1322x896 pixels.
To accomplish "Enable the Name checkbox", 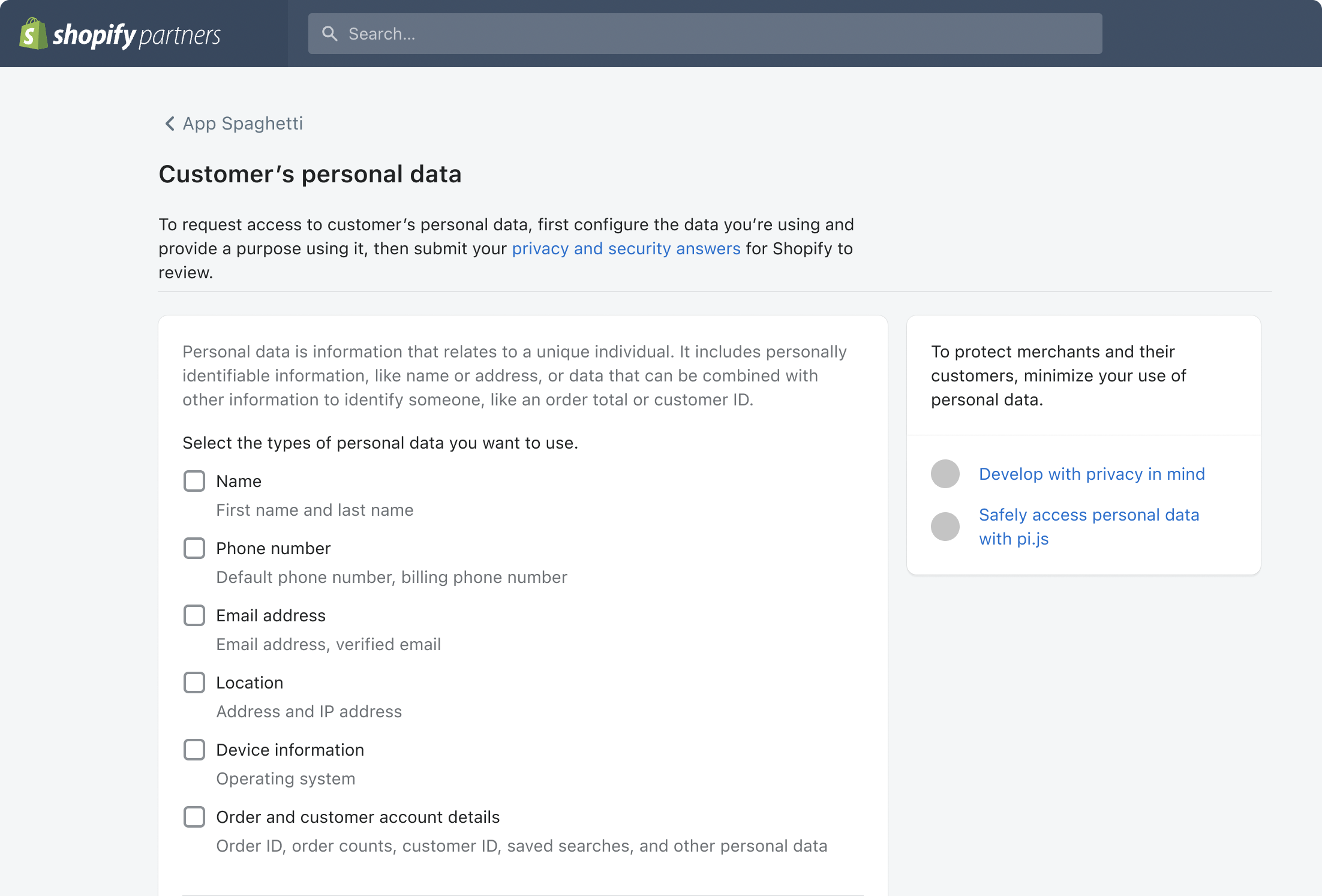I will tap(194, 481).
